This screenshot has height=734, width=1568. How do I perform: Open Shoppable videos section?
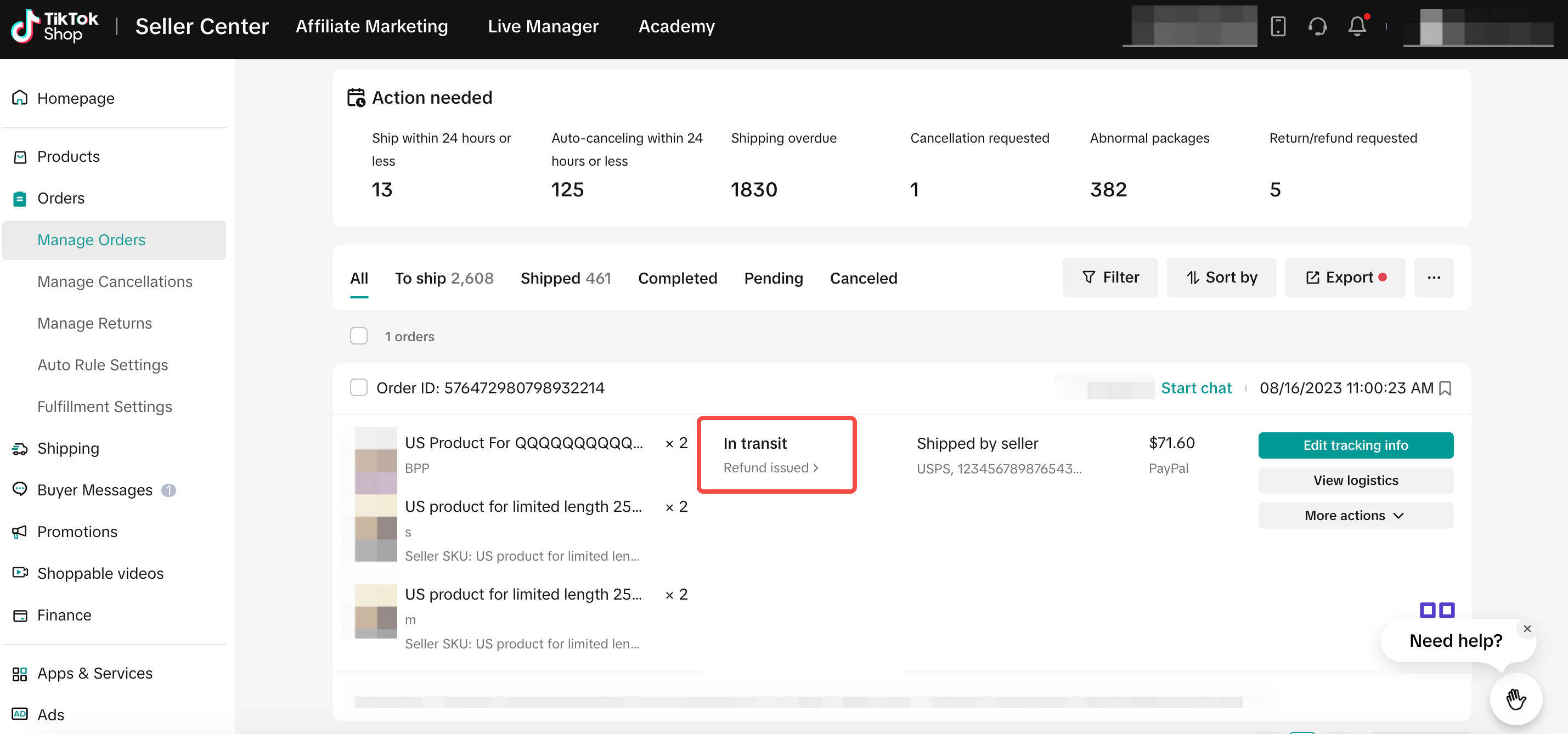(x=100, y=573)
